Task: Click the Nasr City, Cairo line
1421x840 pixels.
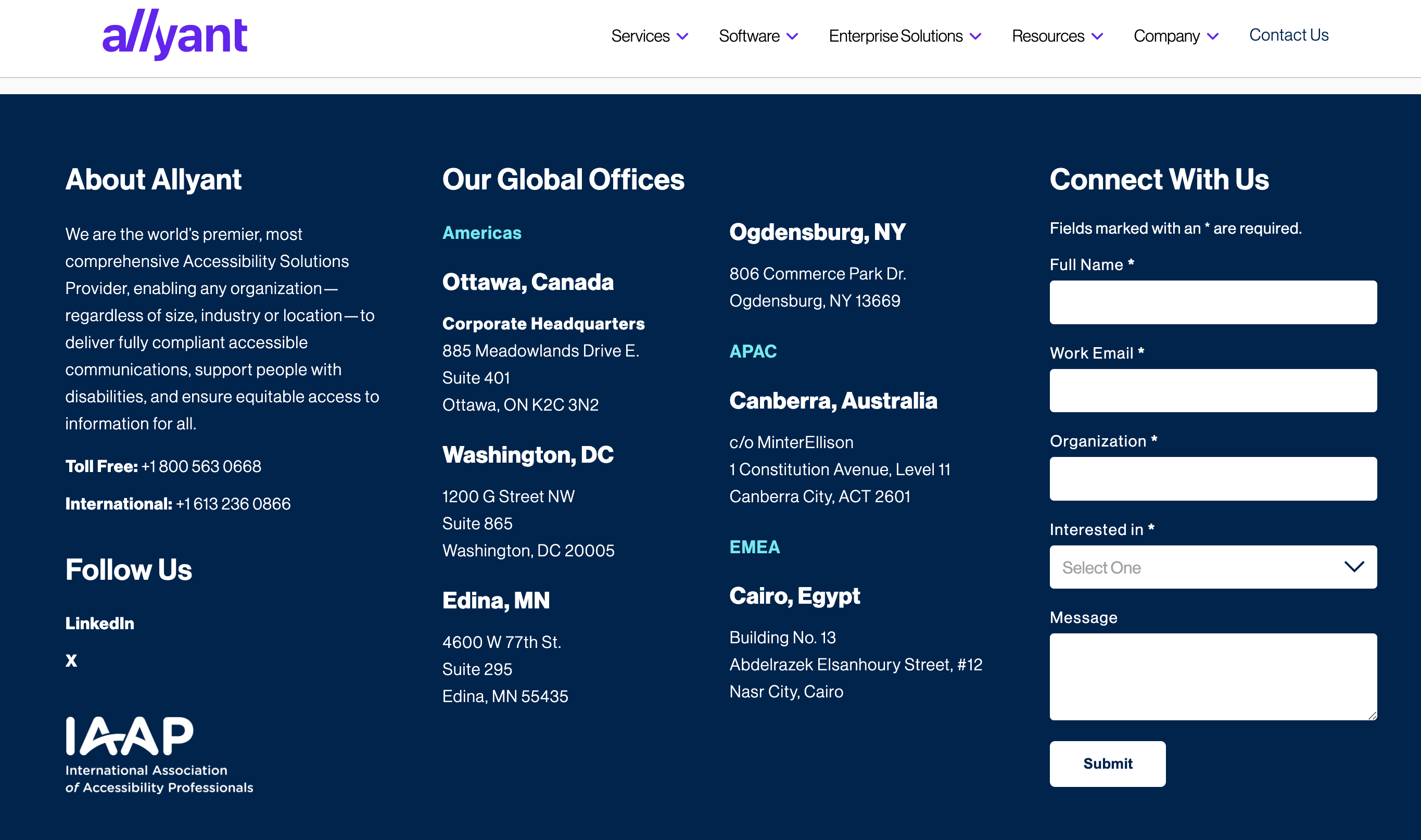Action: [786, 692]
